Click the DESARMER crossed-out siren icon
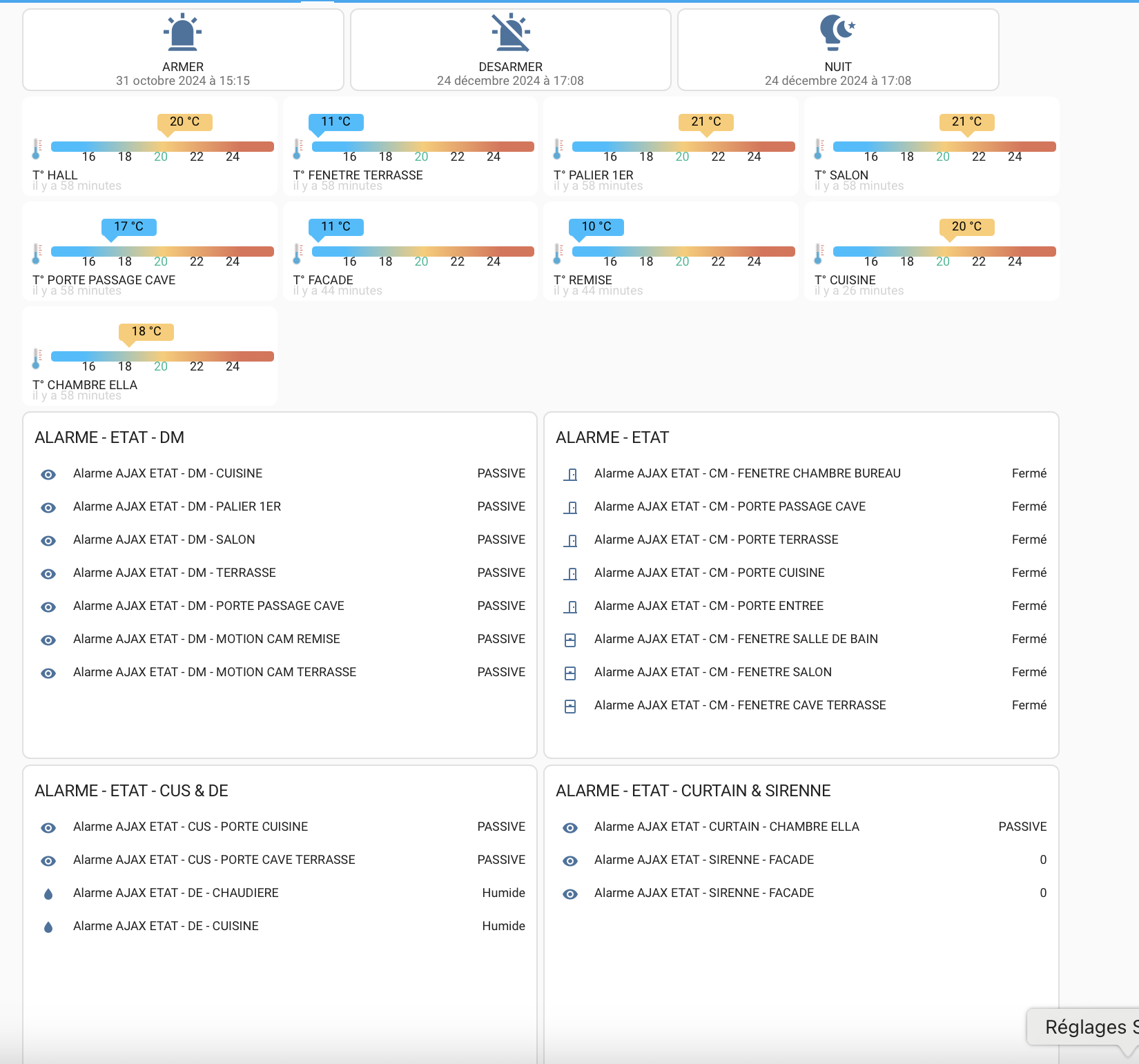This screenshot has height=1064, width=1139. pos(511,32)
